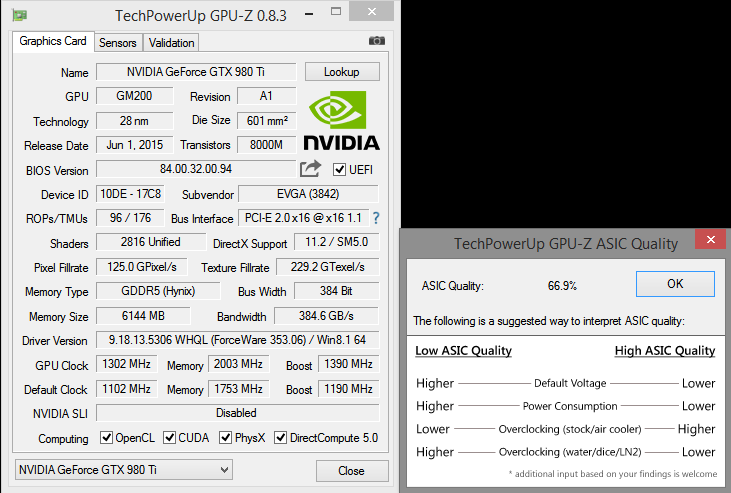731x493 pixels.
Task: Click the Technology field 28 nm
Action: pyautogui.click(x=135, y=120)
